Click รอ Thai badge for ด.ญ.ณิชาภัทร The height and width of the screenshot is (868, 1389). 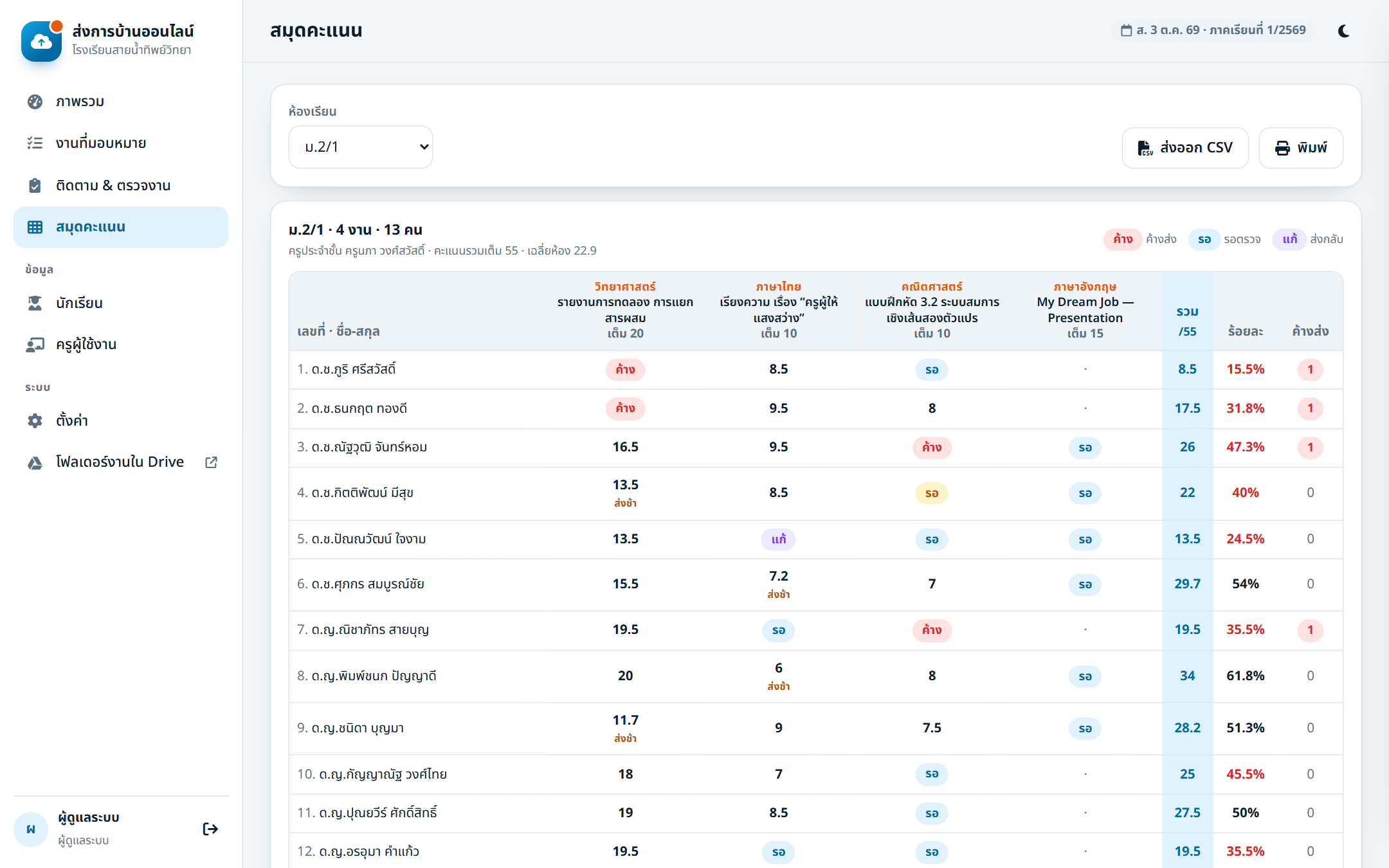[778, 630]
